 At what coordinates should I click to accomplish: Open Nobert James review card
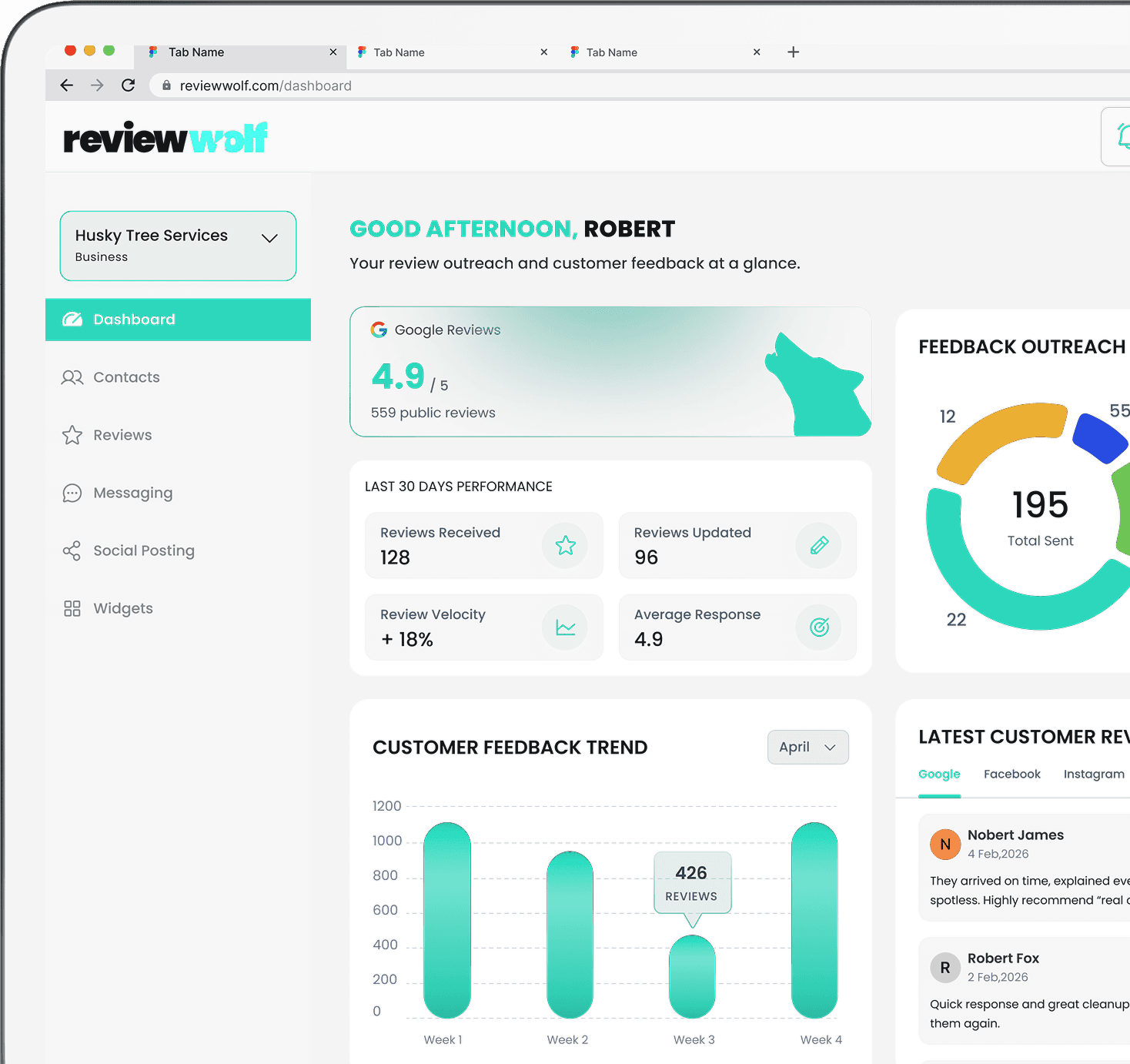1024,868
